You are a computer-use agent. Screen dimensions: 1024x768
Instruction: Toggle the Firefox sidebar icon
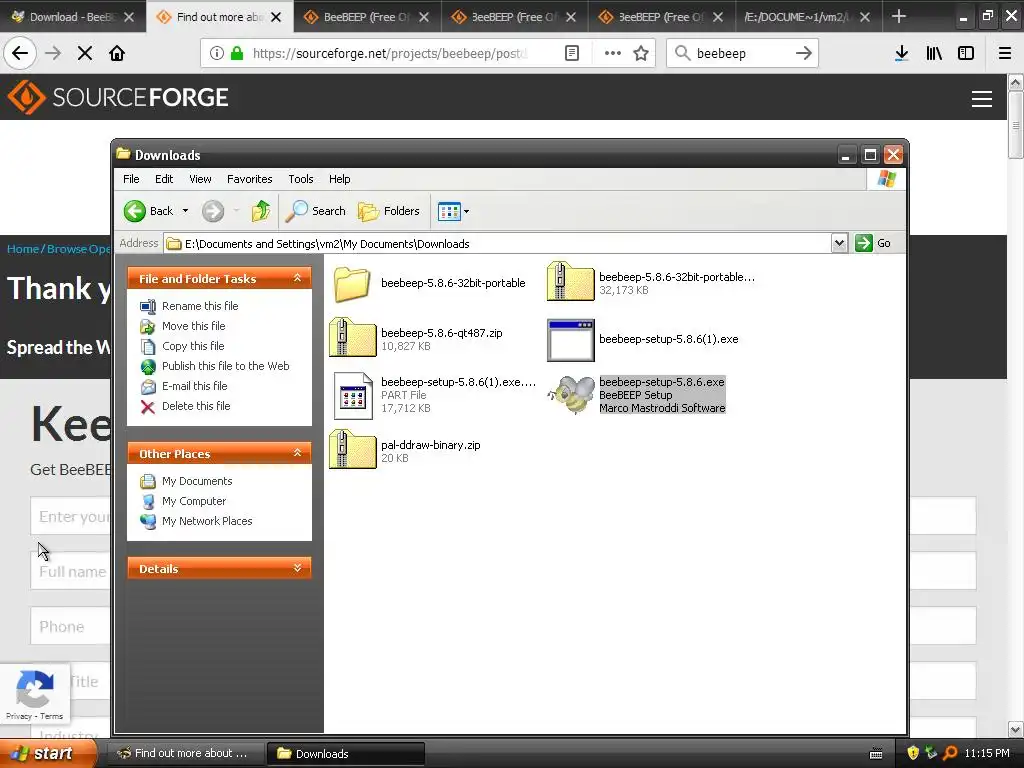966,53
